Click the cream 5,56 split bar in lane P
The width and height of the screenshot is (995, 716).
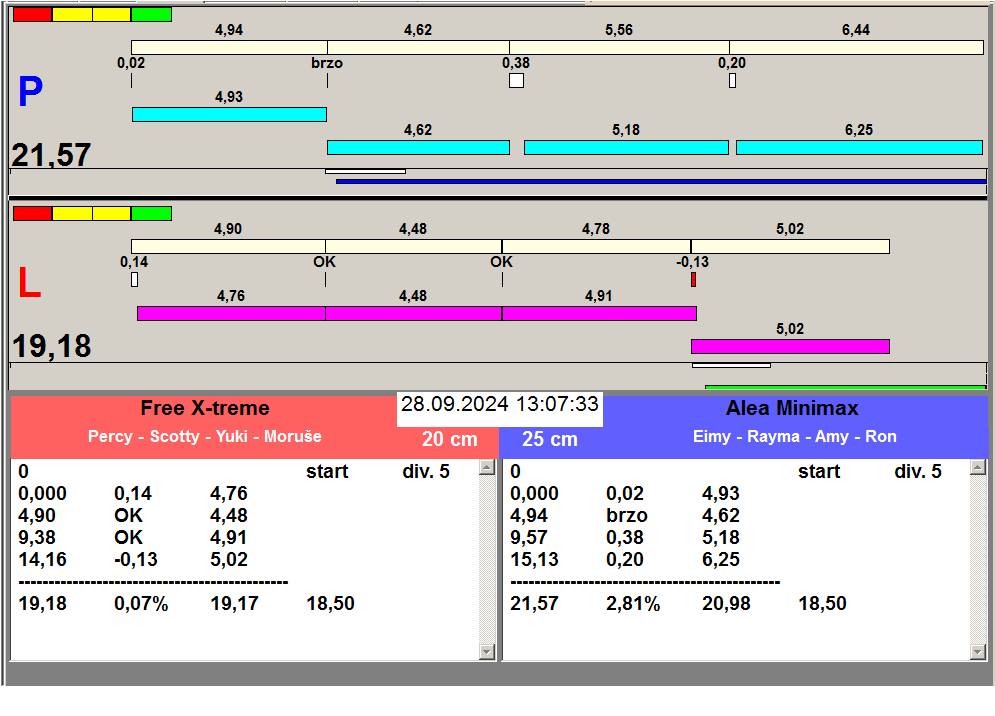[619, 47]
